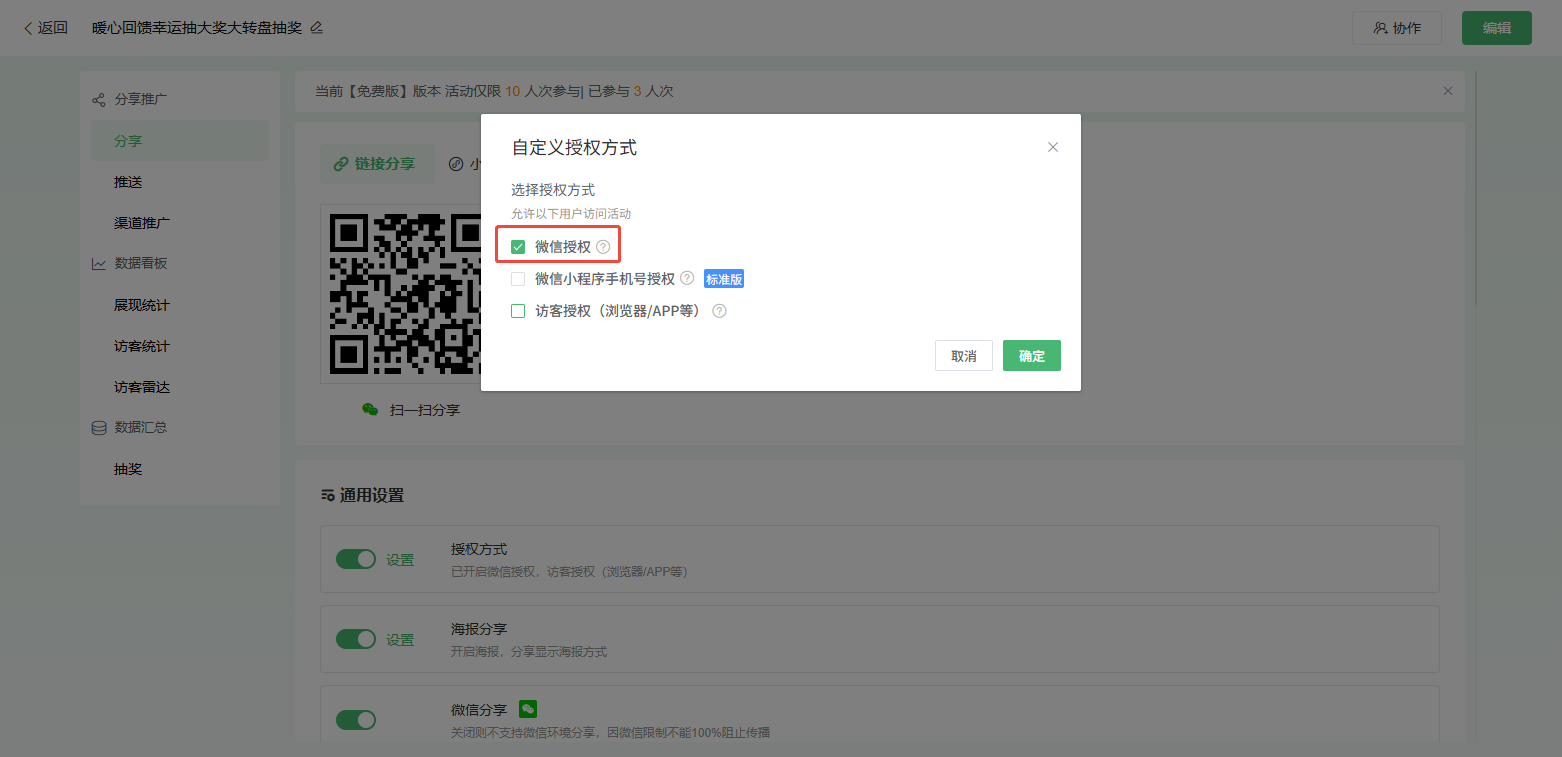Click the 数据汇总 database icon

point(98,428)
